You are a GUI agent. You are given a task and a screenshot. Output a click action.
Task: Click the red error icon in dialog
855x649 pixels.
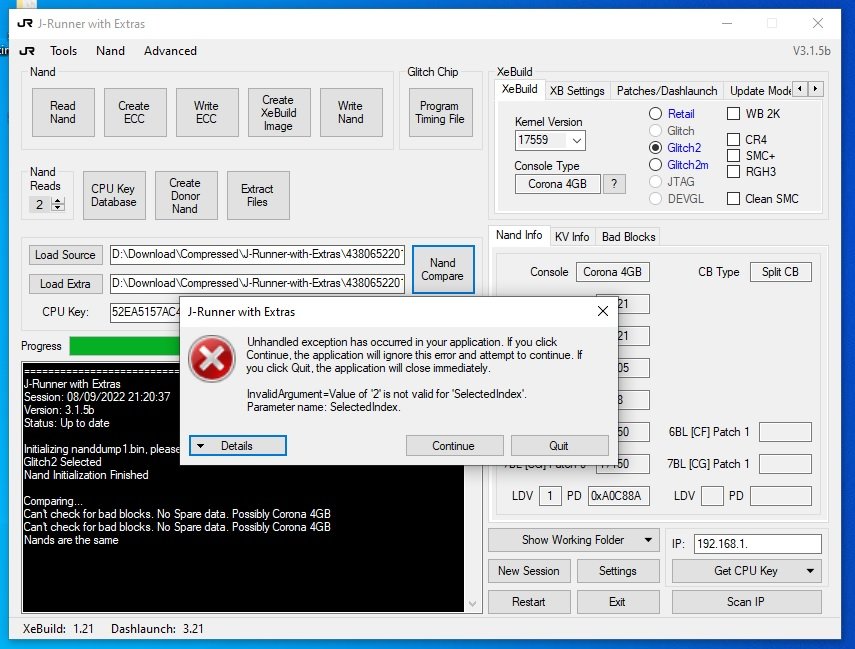pos(212,358)
